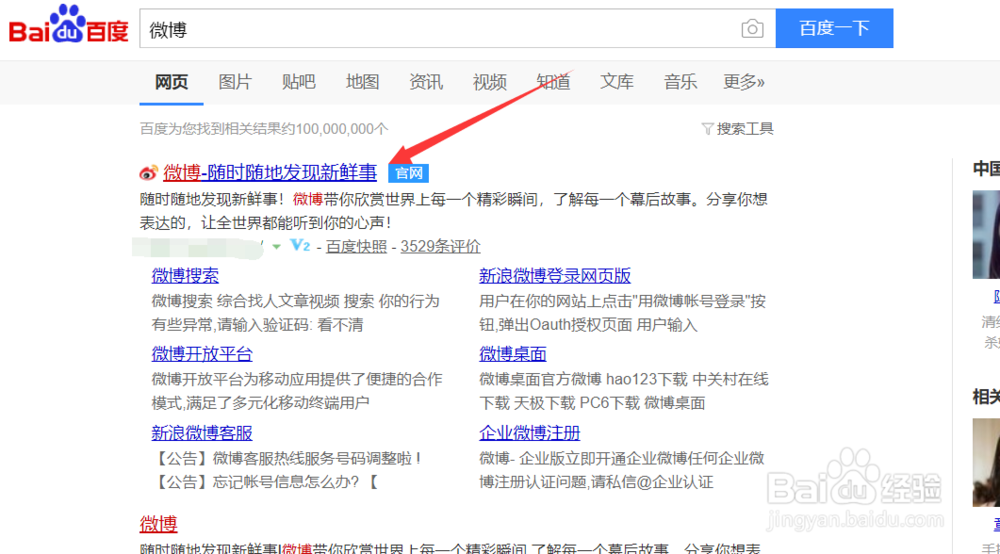1000x554 pixels.
Task: Open the 知道 tab
Action: [x=554, y=82]
